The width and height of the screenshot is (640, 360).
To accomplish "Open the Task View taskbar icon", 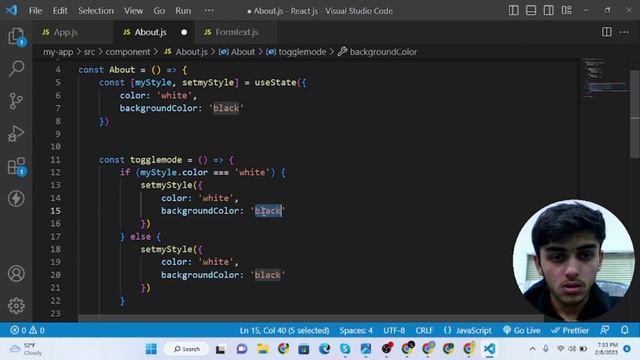I will [221, 349].
